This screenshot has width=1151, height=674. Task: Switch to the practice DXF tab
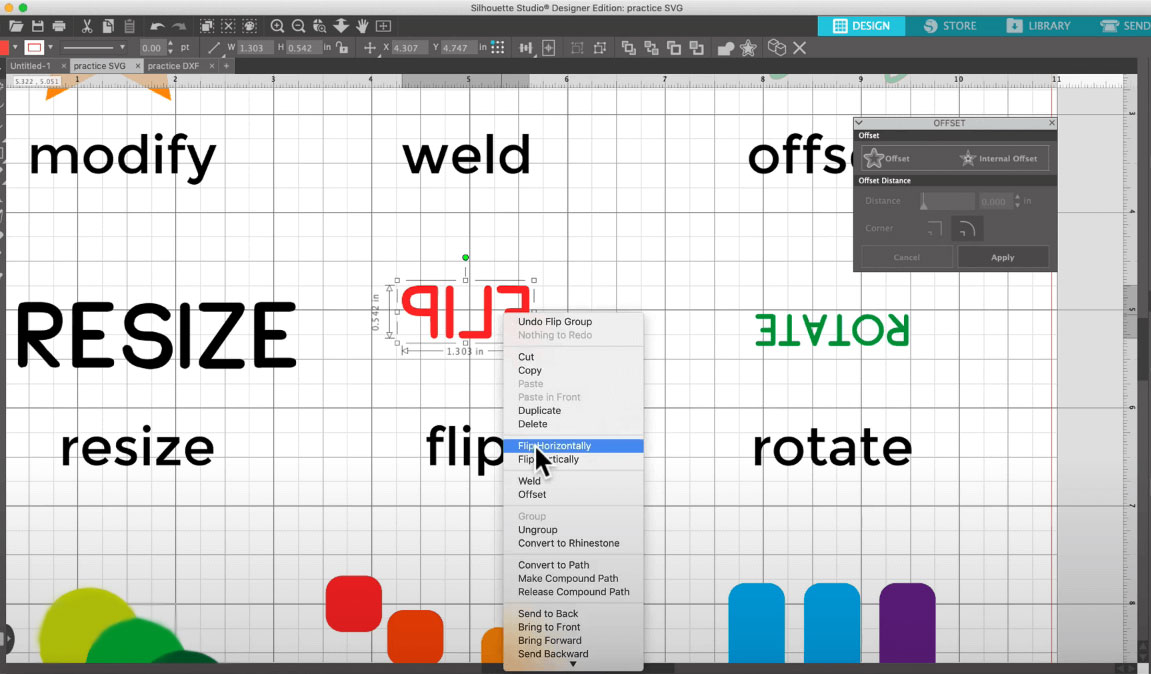175,66
